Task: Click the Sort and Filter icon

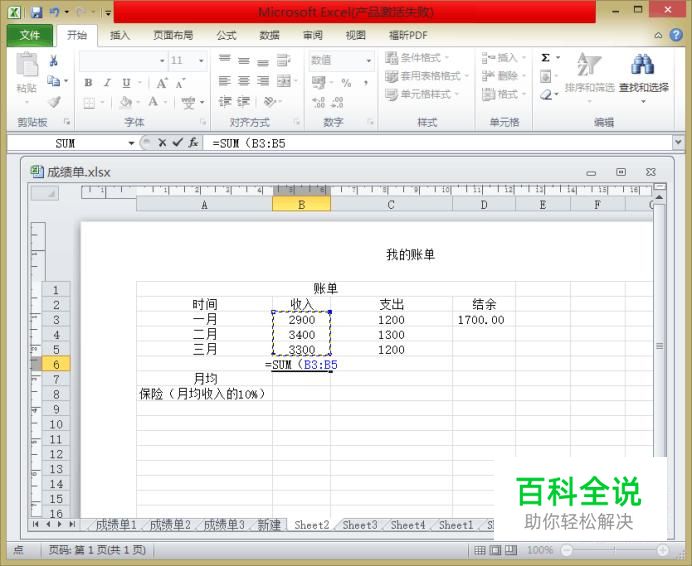Action: (590, 77)
